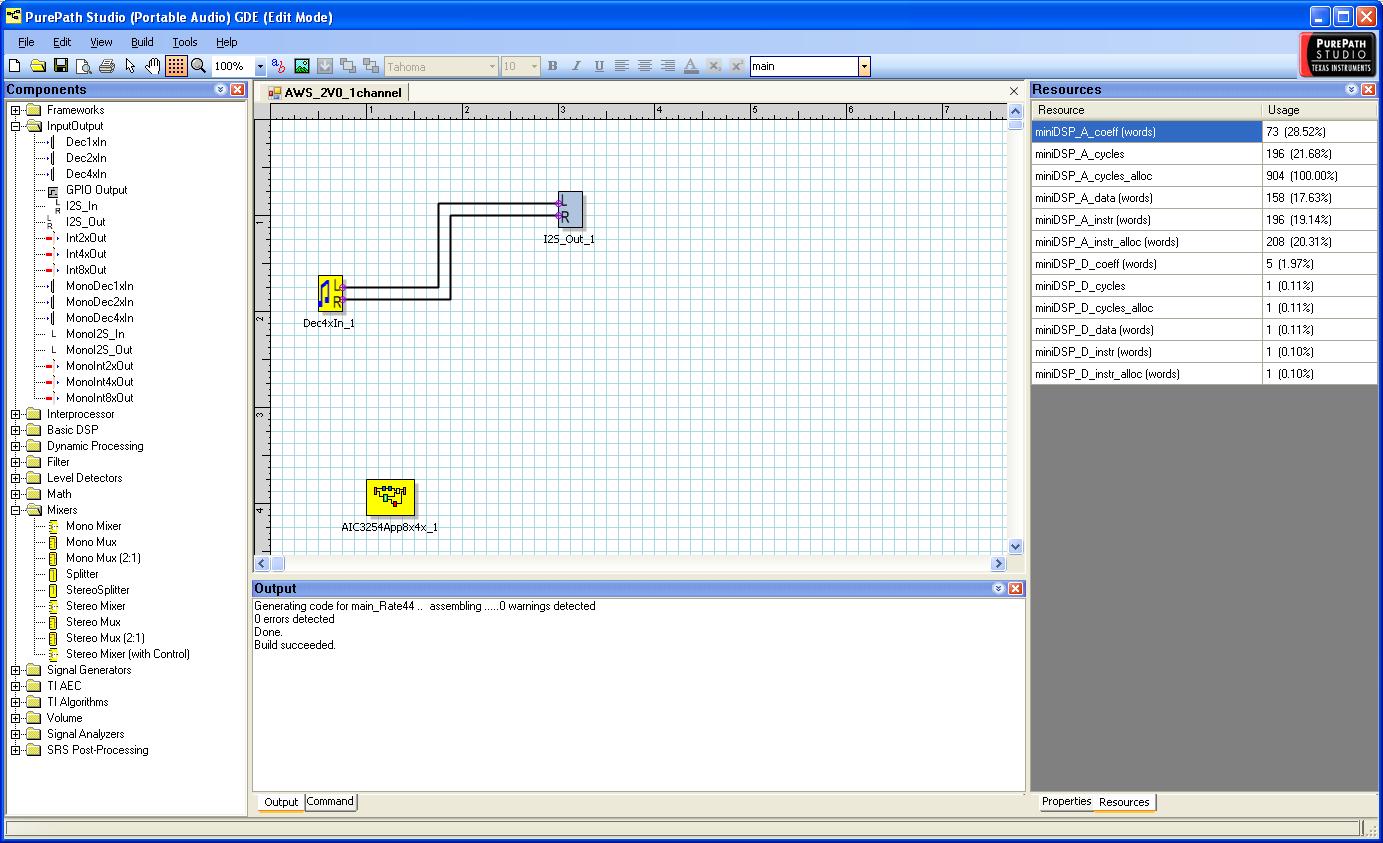Switch to the Properties tab

(x=1066, y=802)
